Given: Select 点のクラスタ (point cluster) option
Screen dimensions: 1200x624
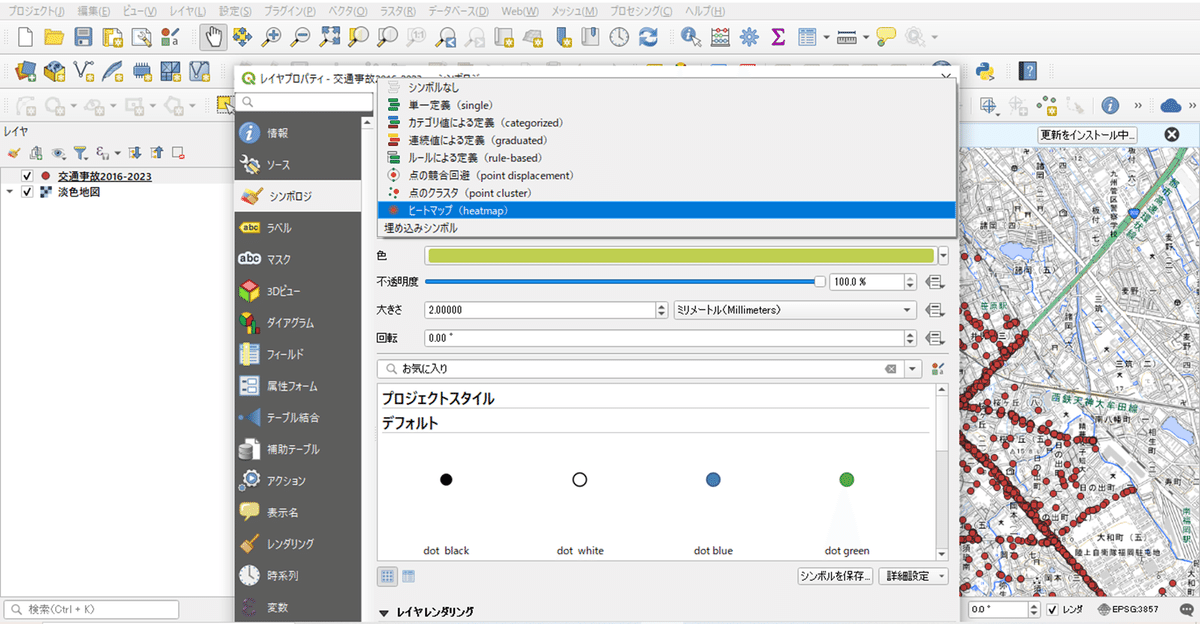Looking at the screenshot, I should [x=667, y=193].
